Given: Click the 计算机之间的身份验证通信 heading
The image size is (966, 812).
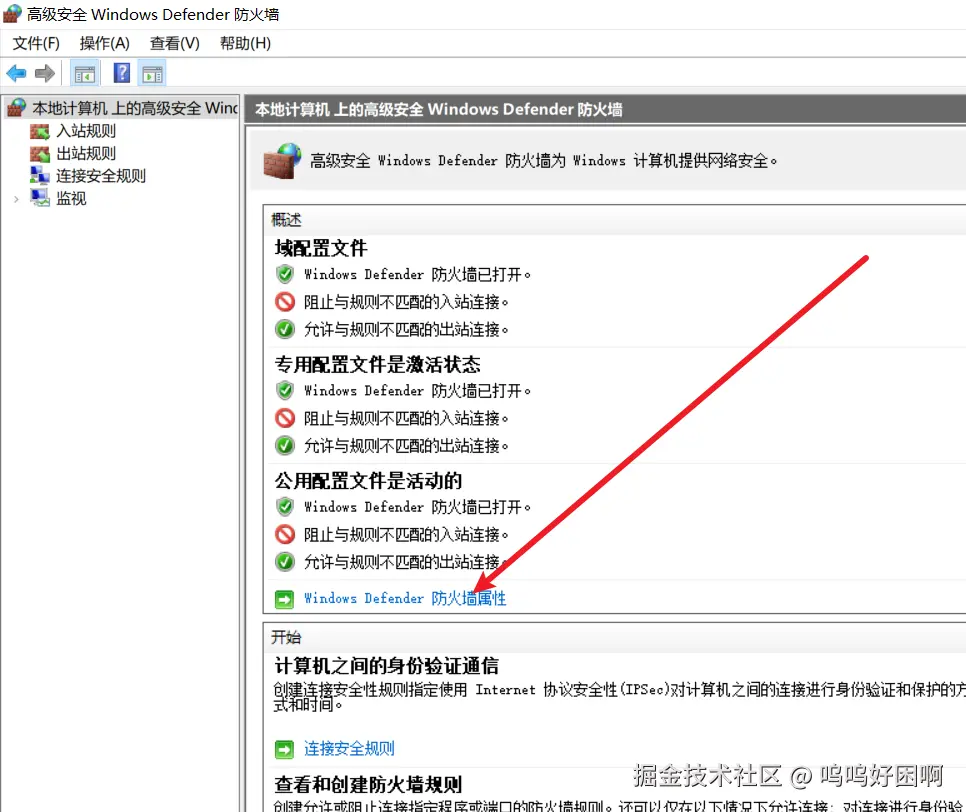Looking at the screenshot, I should tap(387, 666).
